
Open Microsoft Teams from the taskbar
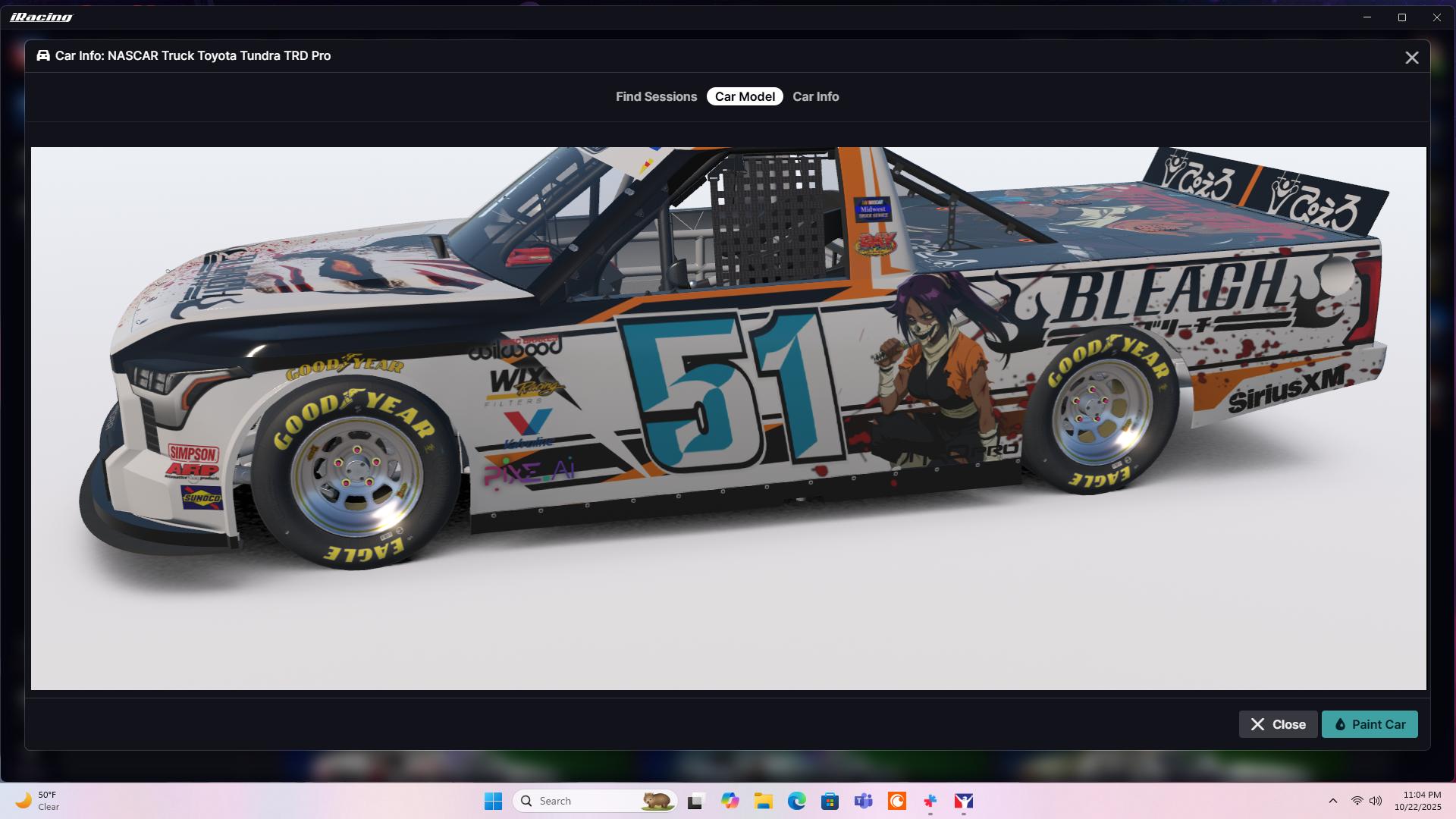863,801
